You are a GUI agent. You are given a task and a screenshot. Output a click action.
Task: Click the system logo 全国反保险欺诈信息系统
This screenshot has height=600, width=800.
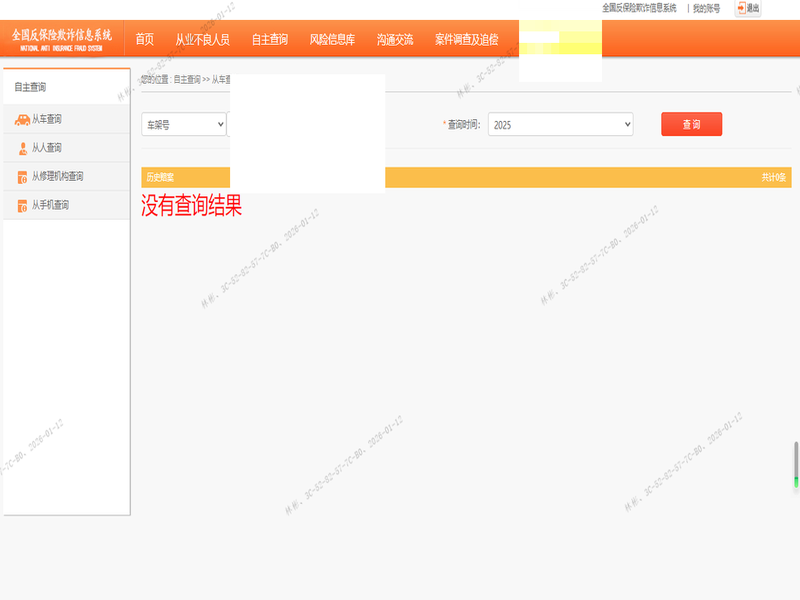(62, 38)
